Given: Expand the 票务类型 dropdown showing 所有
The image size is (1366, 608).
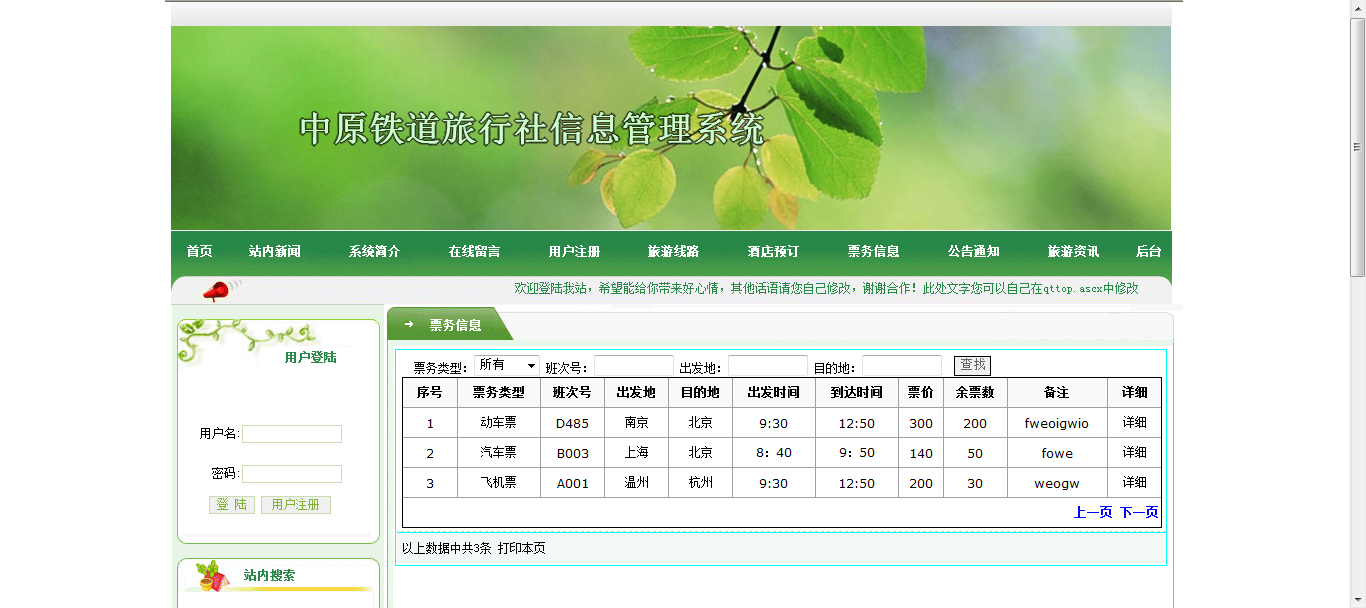Looking at the screenshot, I should coord(507,366).
